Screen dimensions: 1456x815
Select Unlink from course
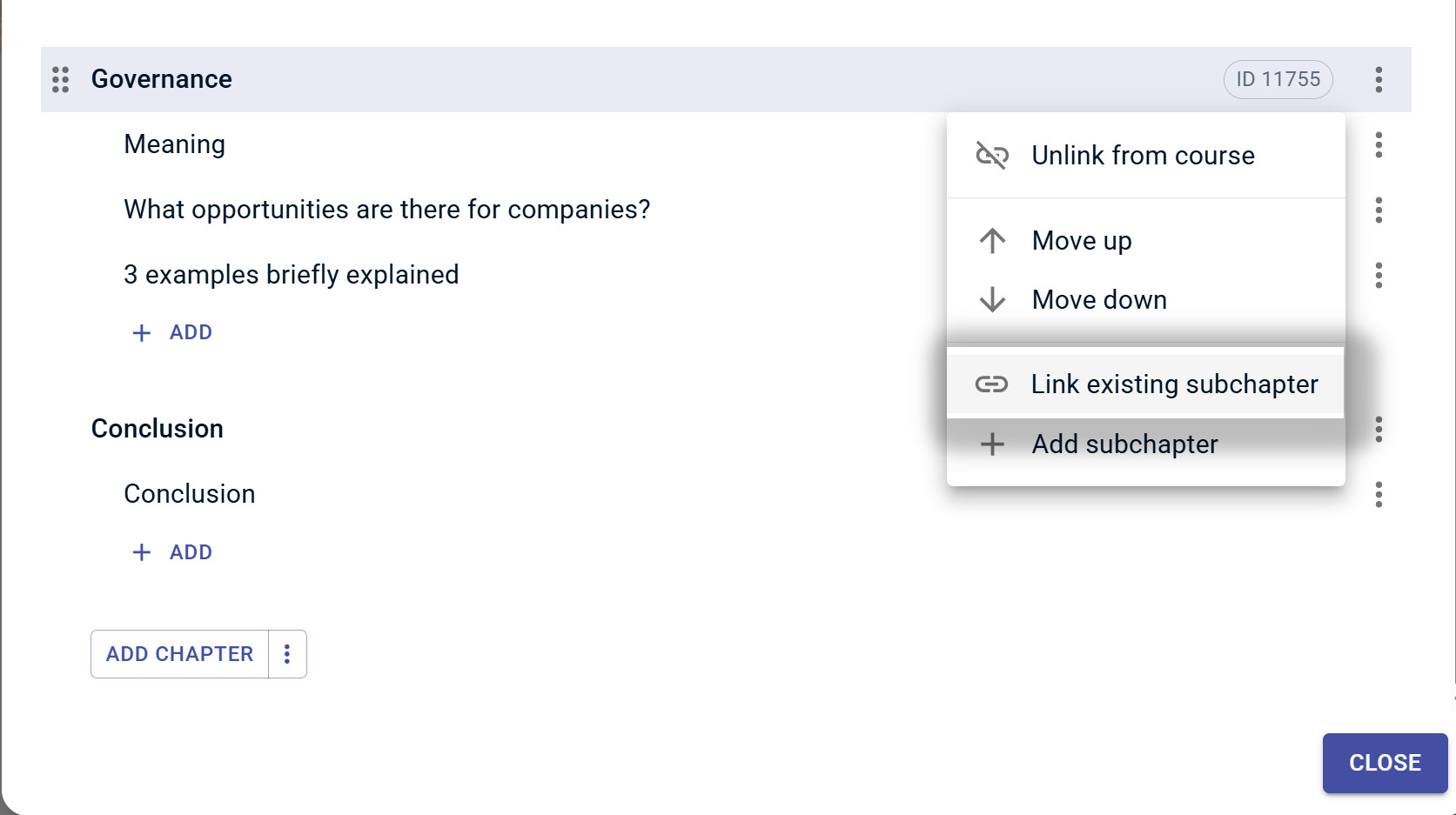(x=1143, y=156)
